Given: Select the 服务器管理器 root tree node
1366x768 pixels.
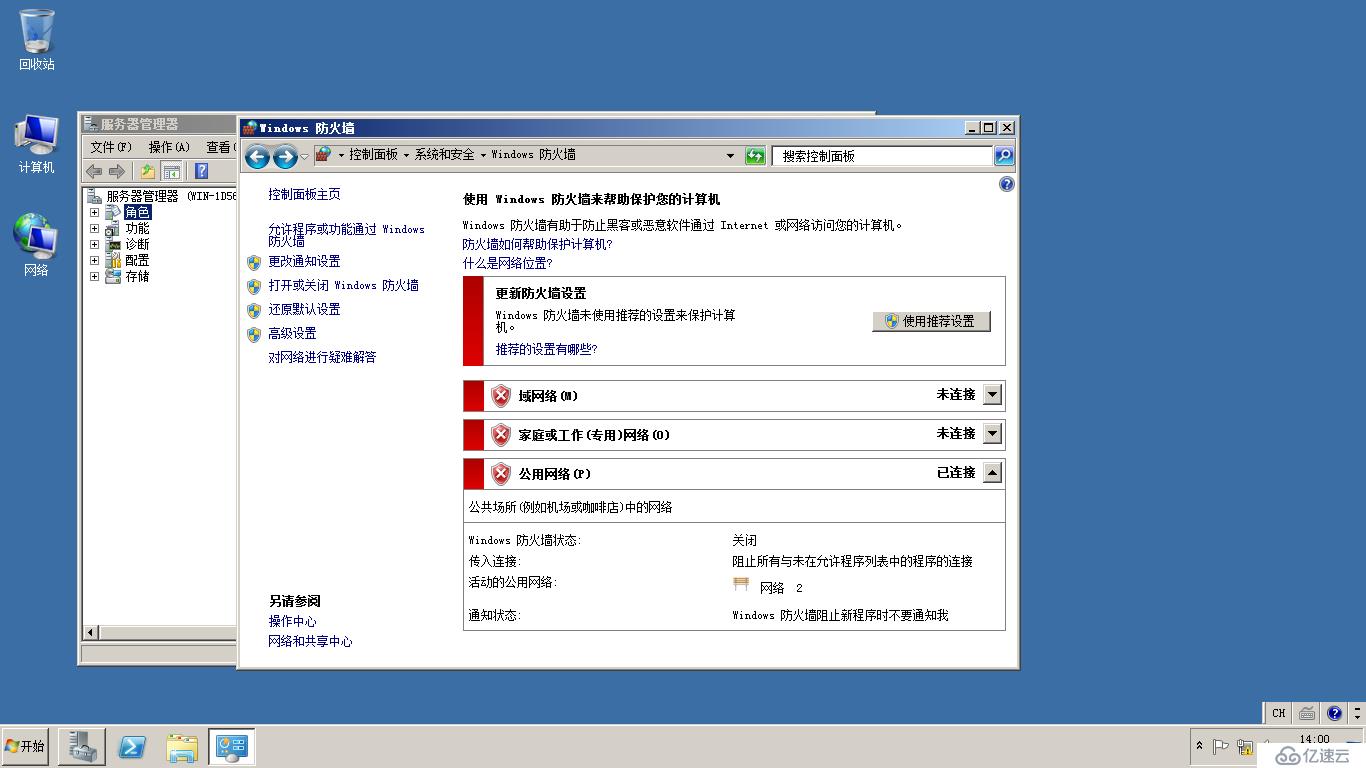Looking at the screenshot, I should (x=162, y=196).
